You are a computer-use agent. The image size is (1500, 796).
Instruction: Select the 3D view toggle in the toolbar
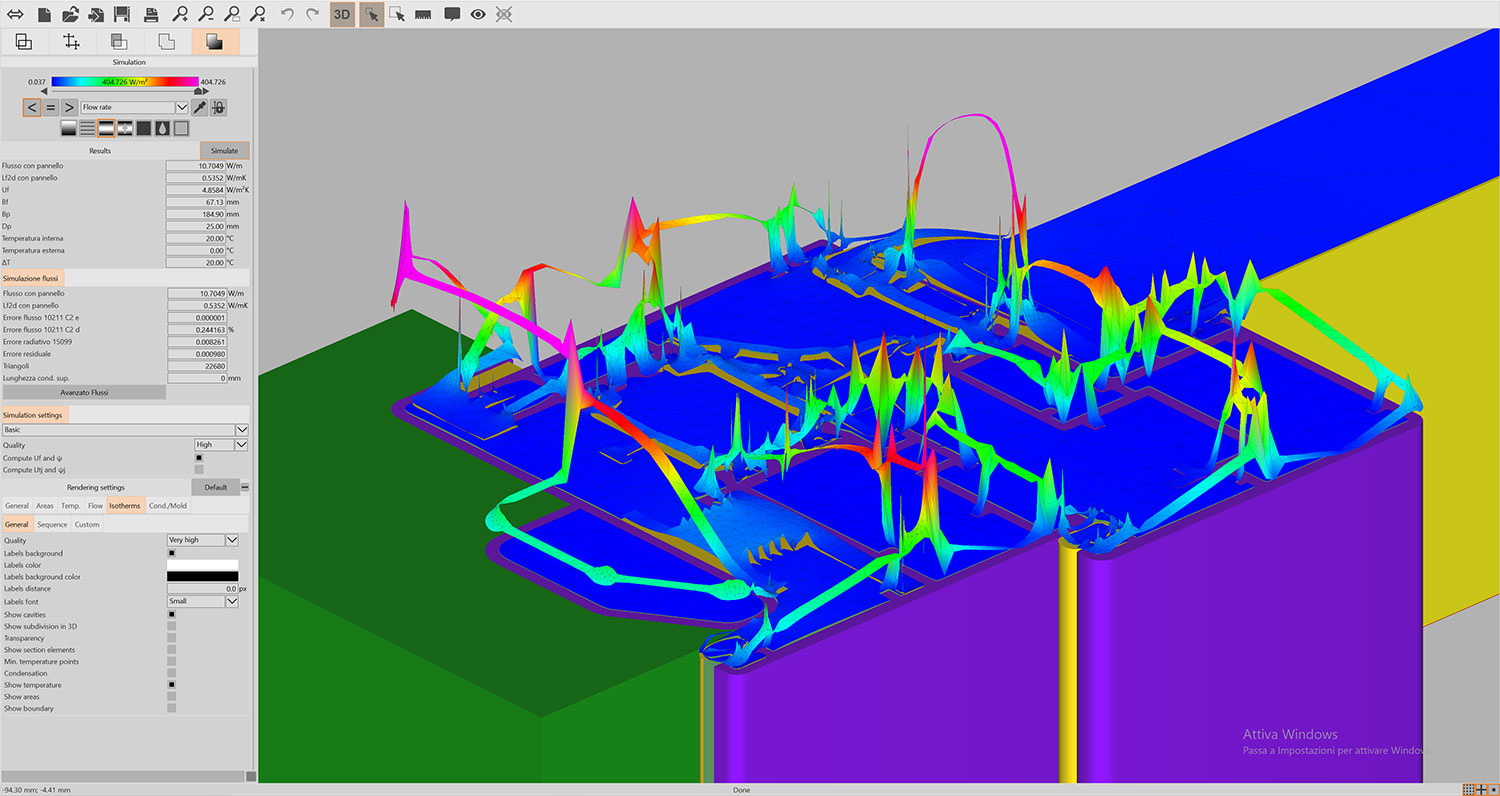(x=341, y=14)
